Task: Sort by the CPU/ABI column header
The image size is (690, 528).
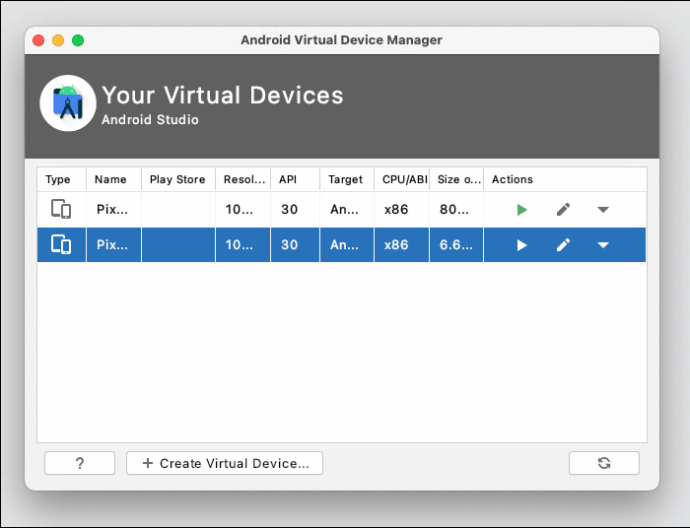Action: [404, 180]
